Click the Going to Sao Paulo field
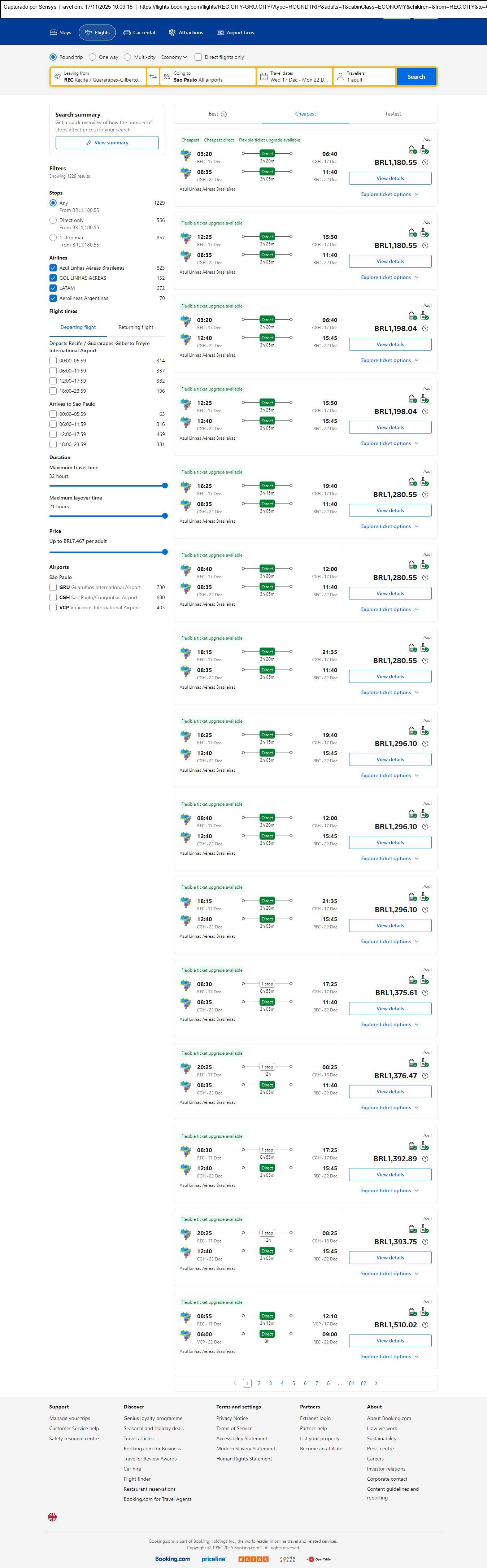487x1568 pixels. [x=208, y=77]
